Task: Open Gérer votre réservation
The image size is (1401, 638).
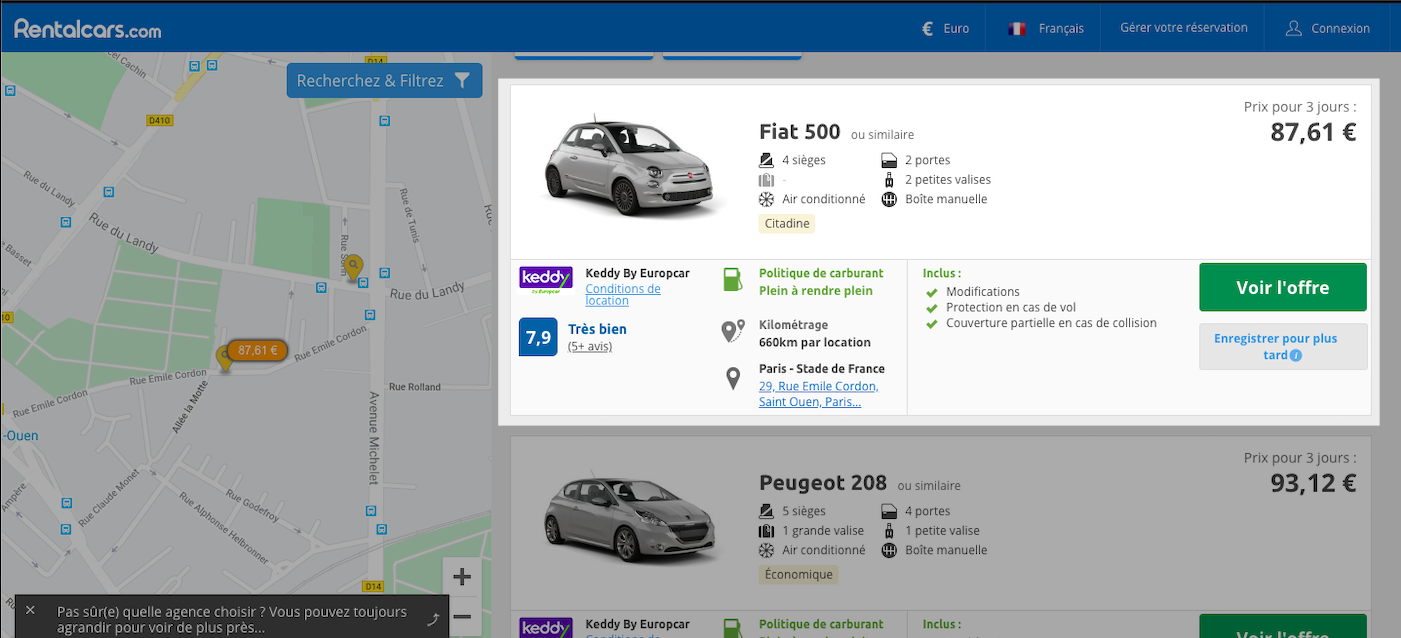Action: [1184, 28]
